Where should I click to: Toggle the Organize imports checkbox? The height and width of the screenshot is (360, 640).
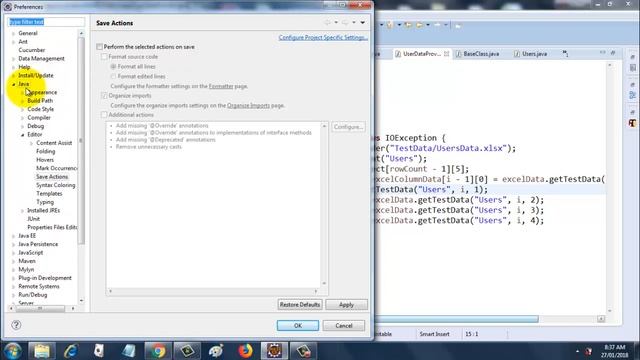[x=104, y=96]
